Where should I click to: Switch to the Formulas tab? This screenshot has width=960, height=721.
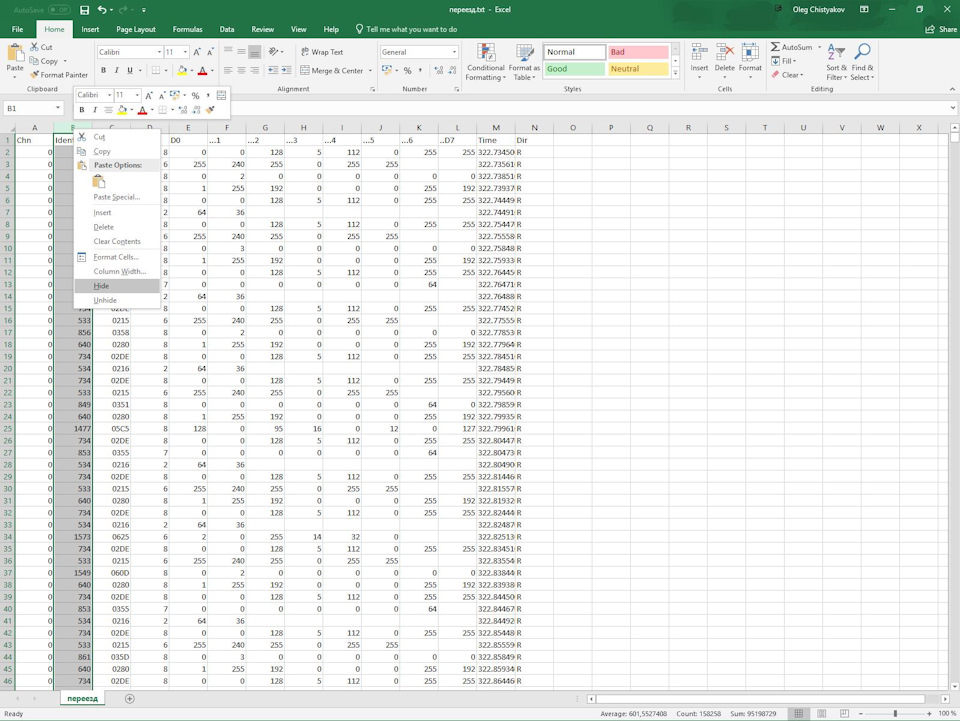187,29
